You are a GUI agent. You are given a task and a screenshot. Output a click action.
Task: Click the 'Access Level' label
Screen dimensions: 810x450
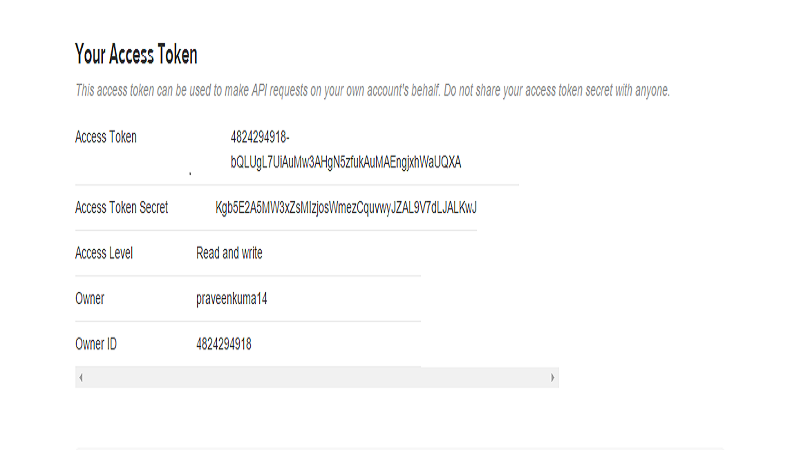[x=104, y=253]
